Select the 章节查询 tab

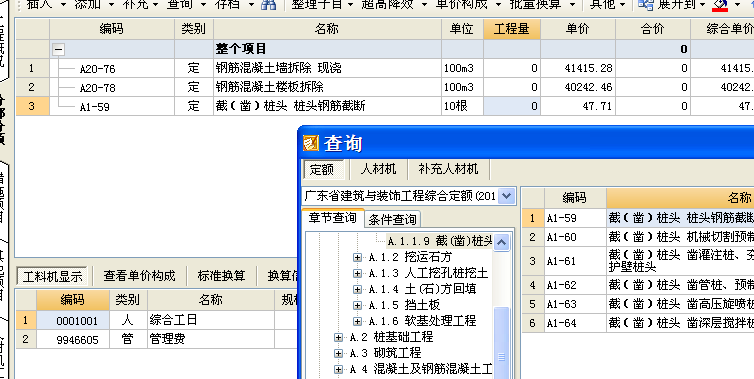pyautogui.click(x=333, y=218)
